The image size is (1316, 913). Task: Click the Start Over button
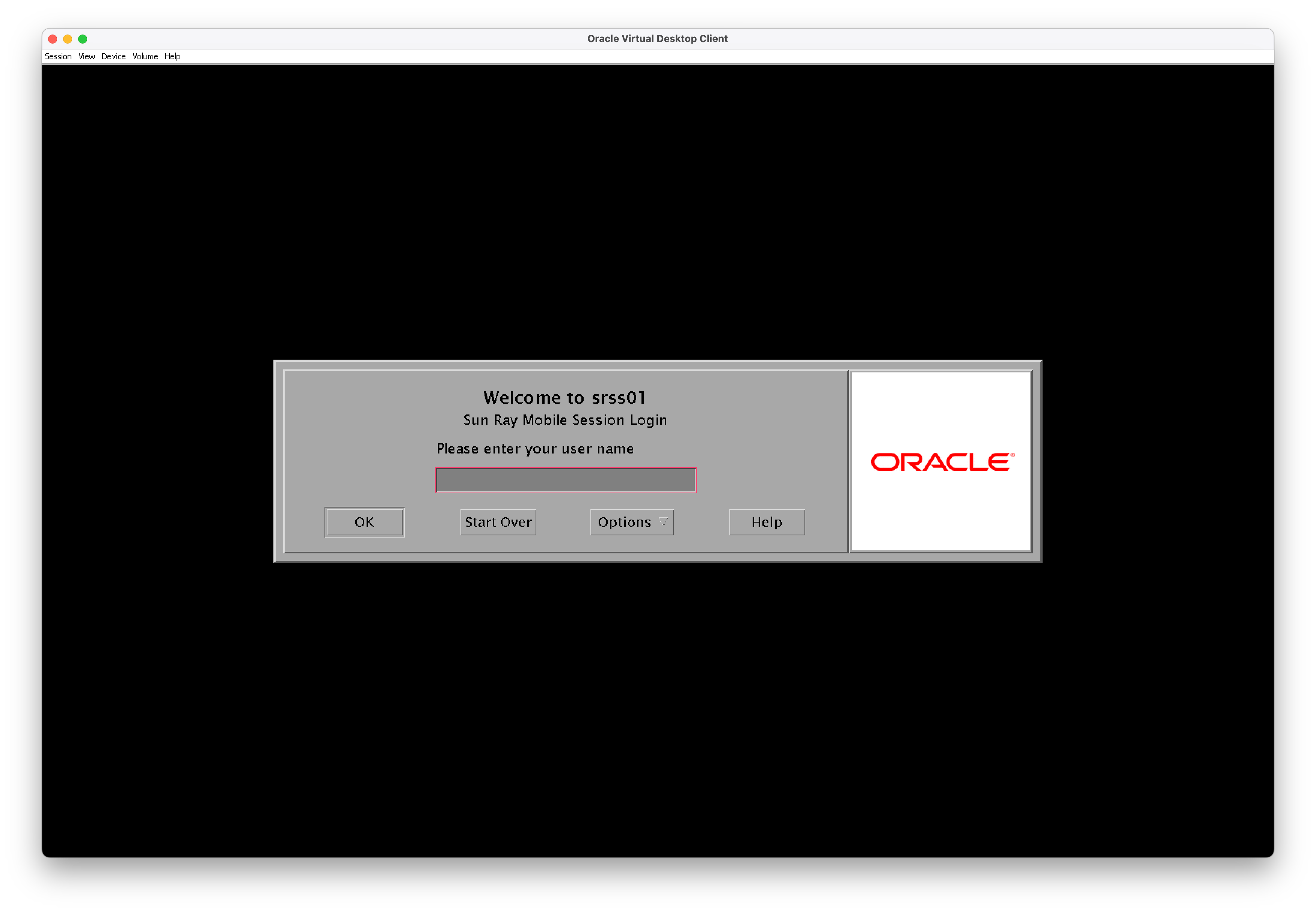(x=498, y=522)
